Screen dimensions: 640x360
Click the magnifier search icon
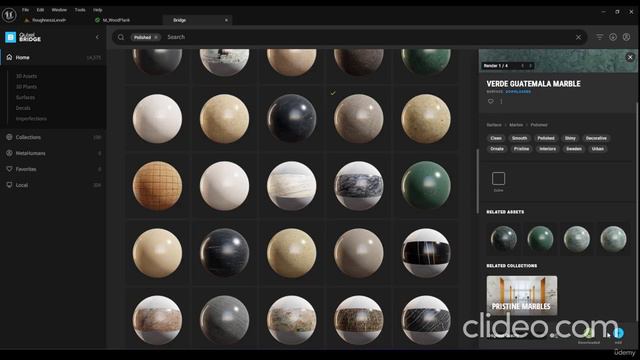coord(121,37)
